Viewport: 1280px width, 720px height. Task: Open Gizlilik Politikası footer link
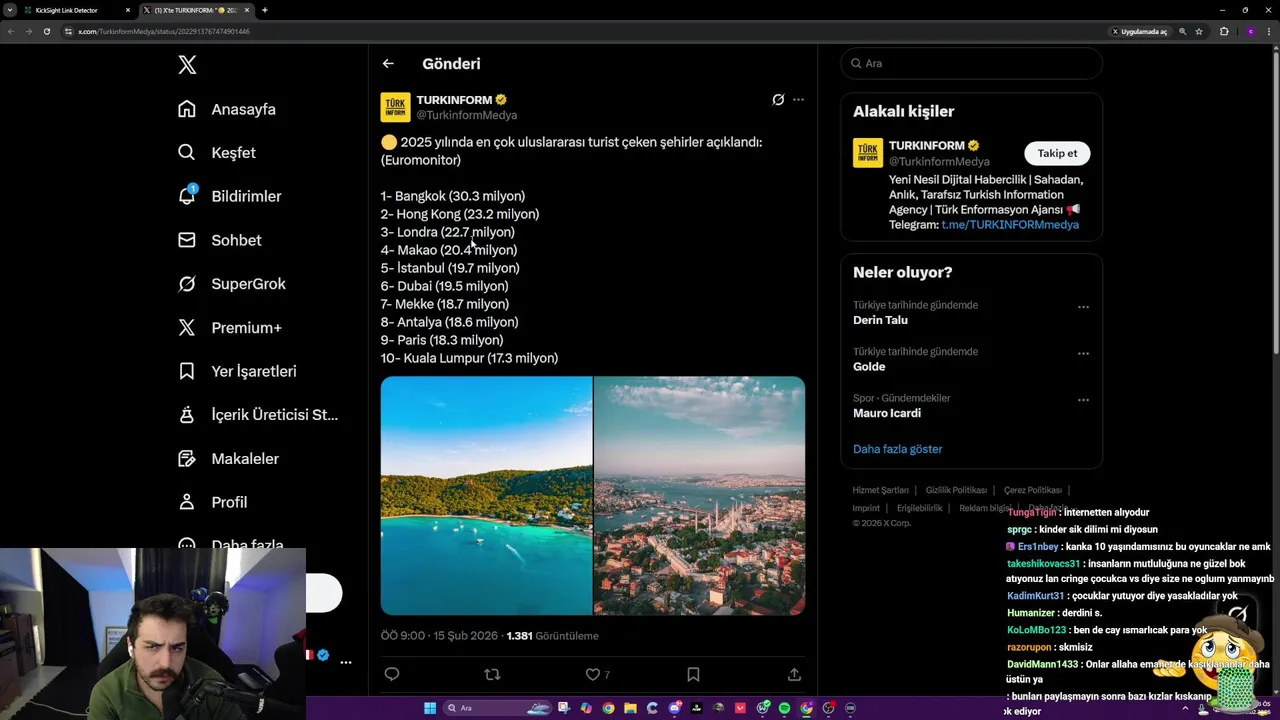[x=956, y=490]
